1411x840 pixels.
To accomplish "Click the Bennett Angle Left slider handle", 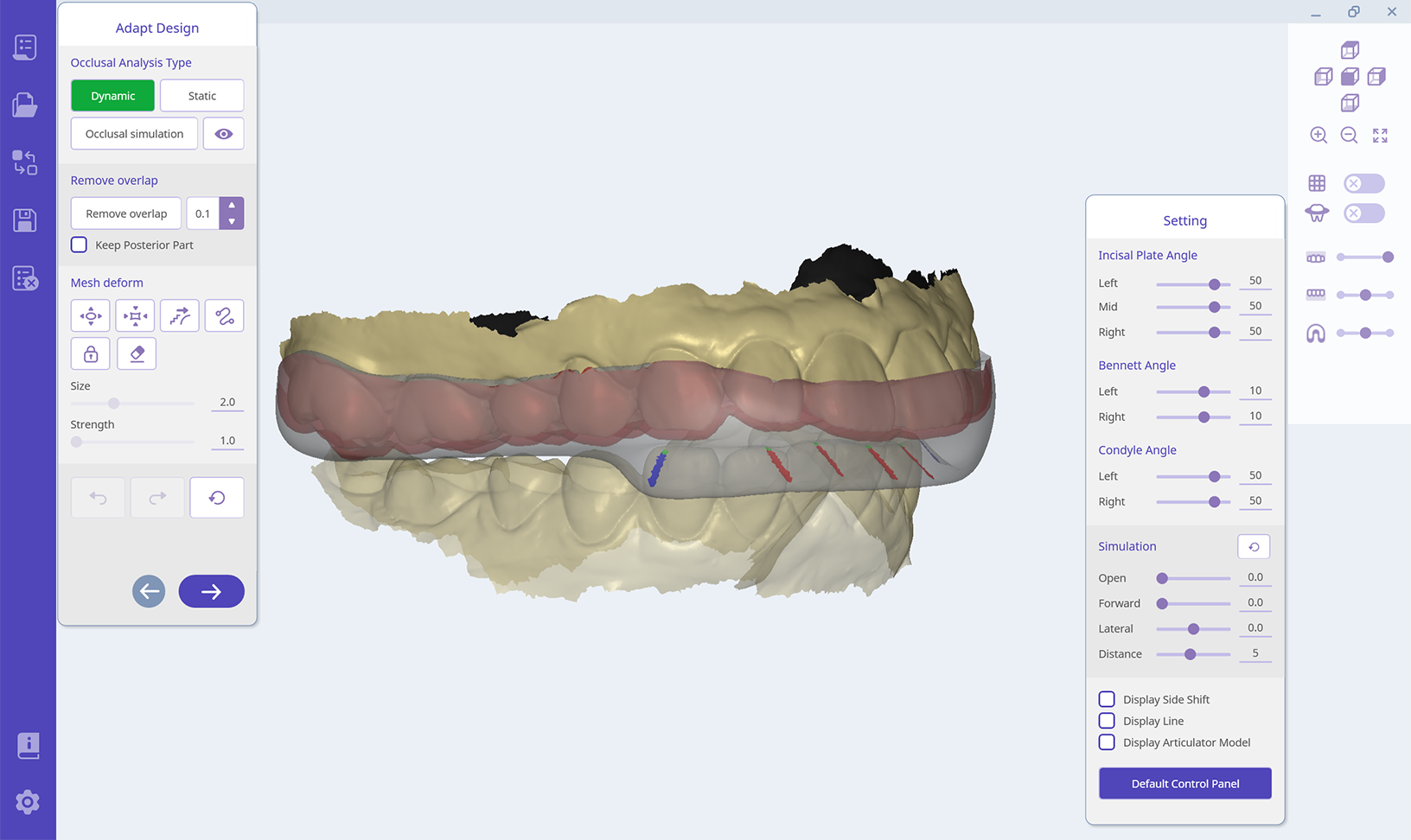I will (x=1203, y=392).
